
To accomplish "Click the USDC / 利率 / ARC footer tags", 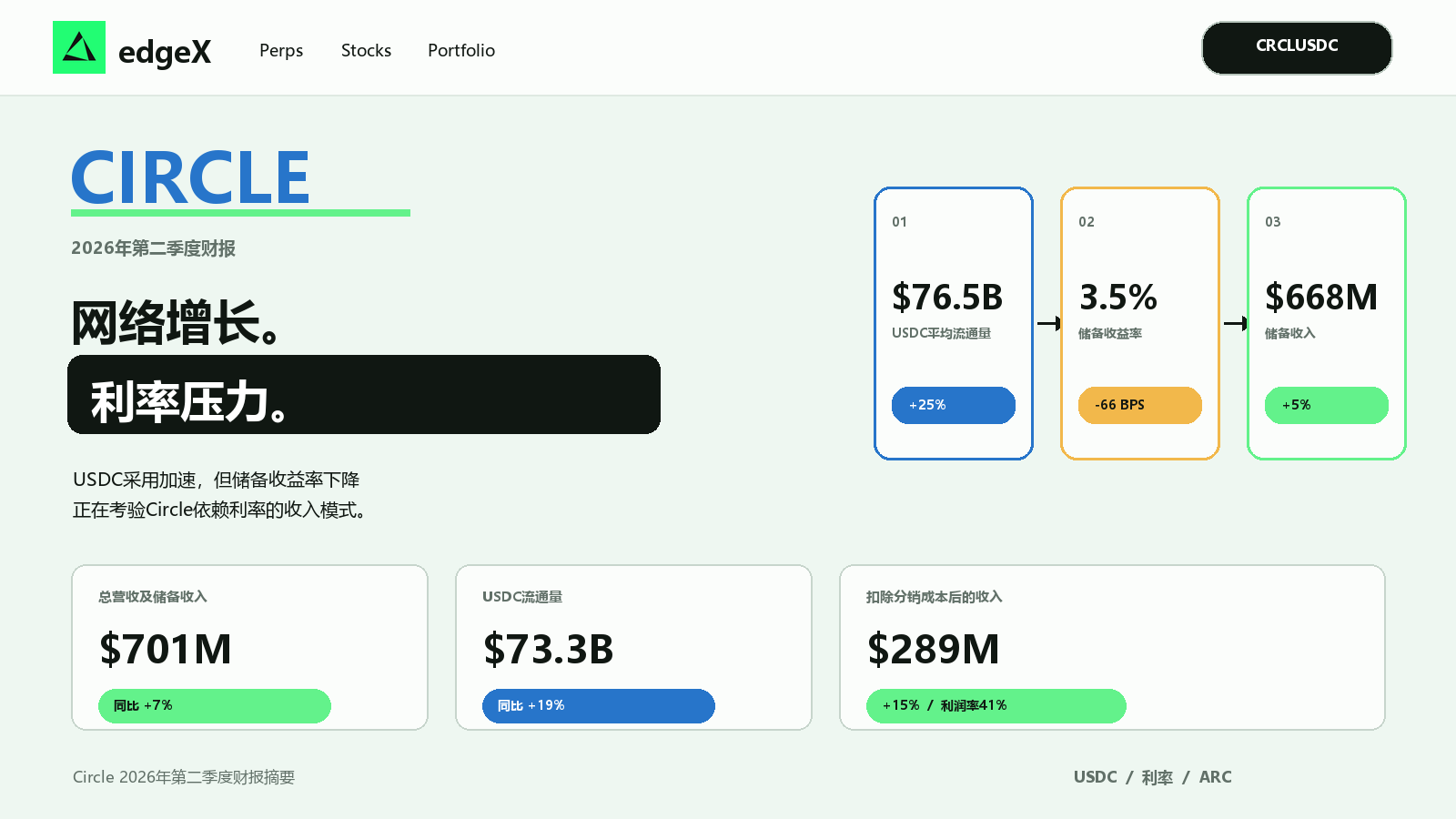I will tap(1153, 777).
